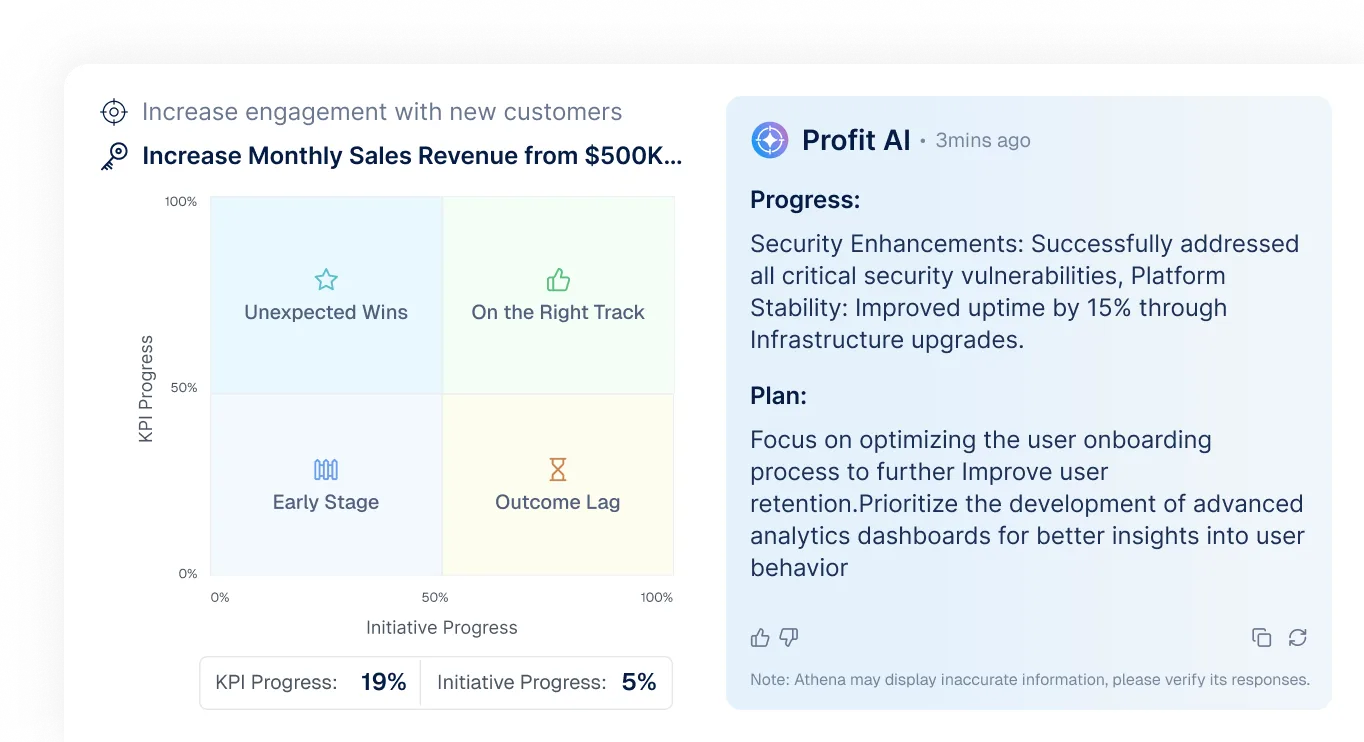Click the Initiative Progress 5% value
This screenshot has height=742, width=1364.
tap(639, 683)
